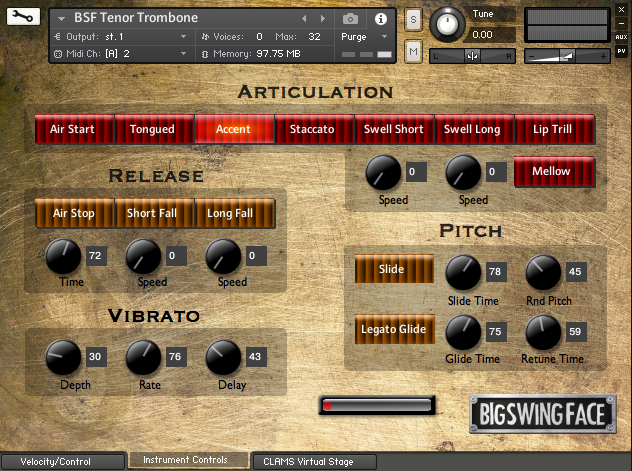Toggle the Mellow button
The image size is (632, 471).
click(x=554, y=172)
